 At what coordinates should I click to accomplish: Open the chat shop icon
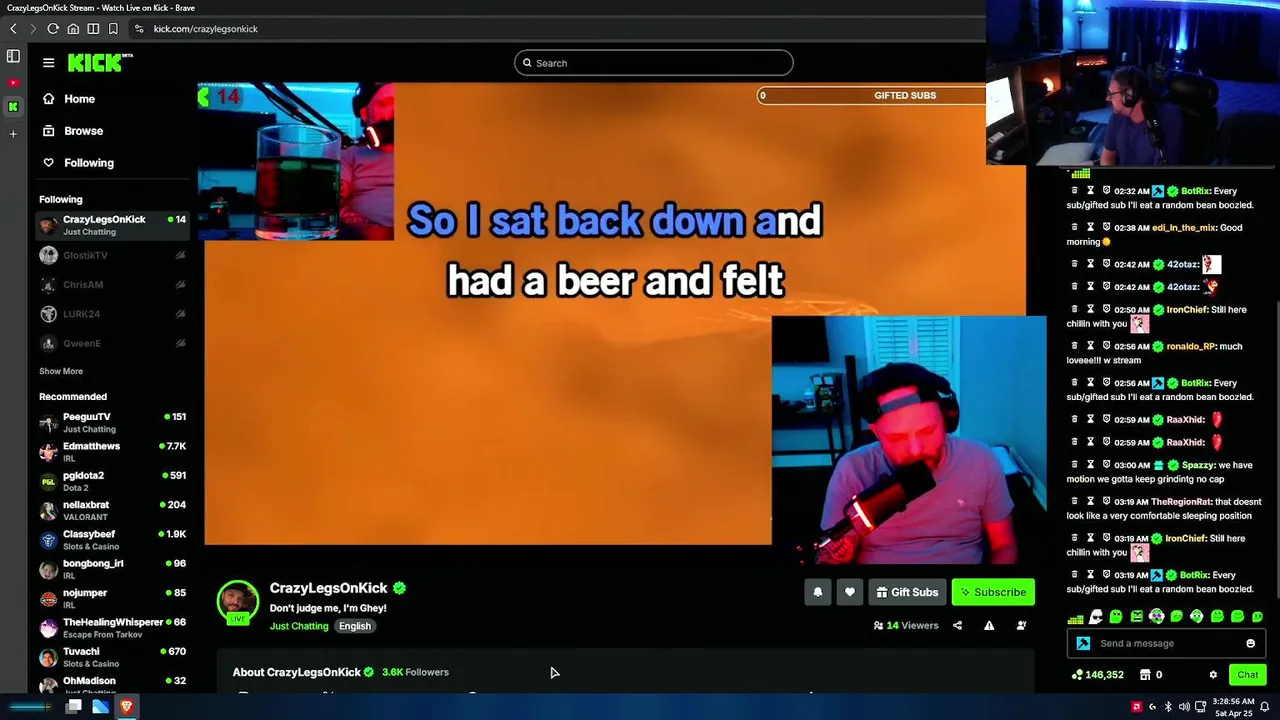[x=1145, y=675]
